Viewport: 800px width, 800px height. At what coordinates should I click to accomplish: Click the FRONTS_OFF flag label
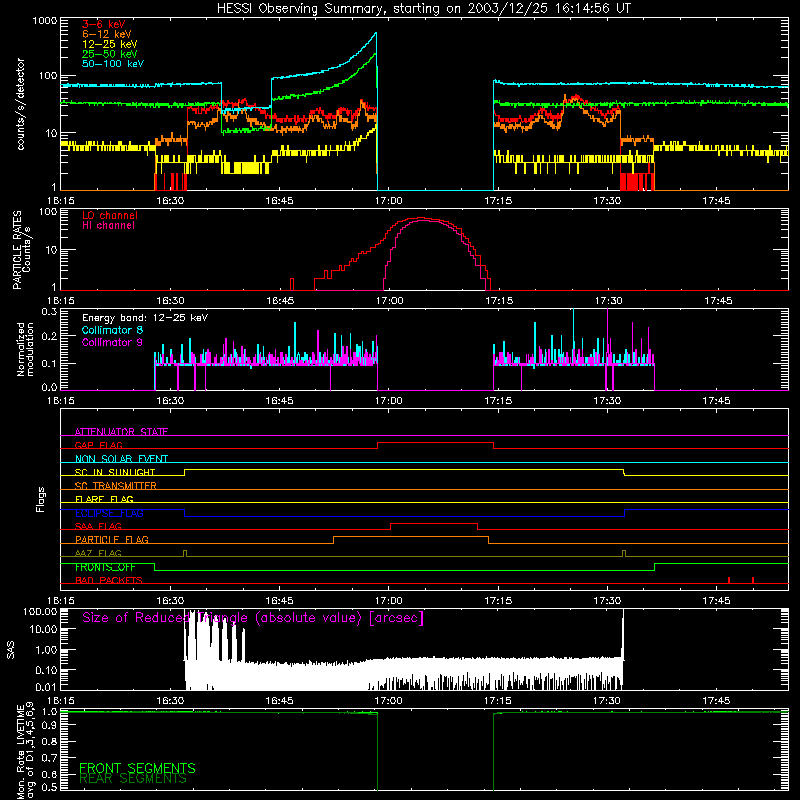[x=105, y=567]
